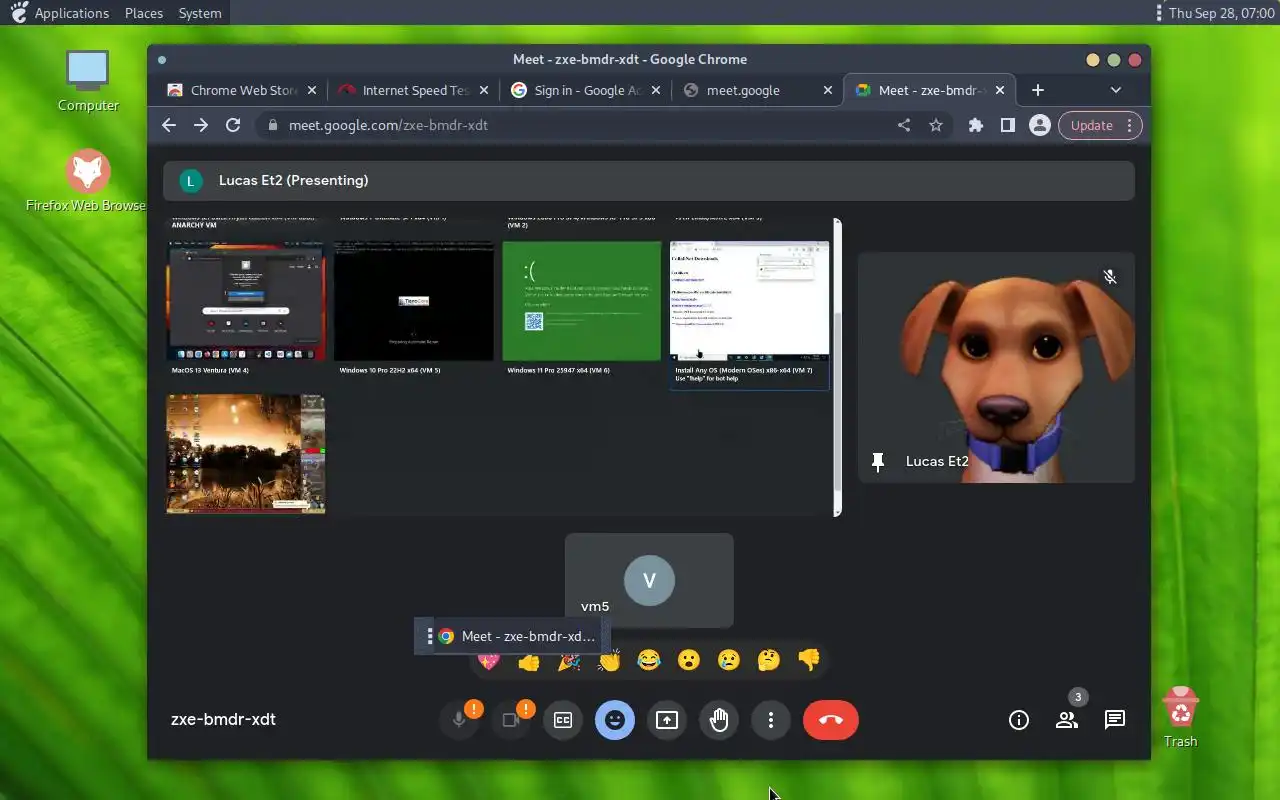Send the surprised face reaction
Viewport: 1280px width, 800px height.
click(689, 661)
